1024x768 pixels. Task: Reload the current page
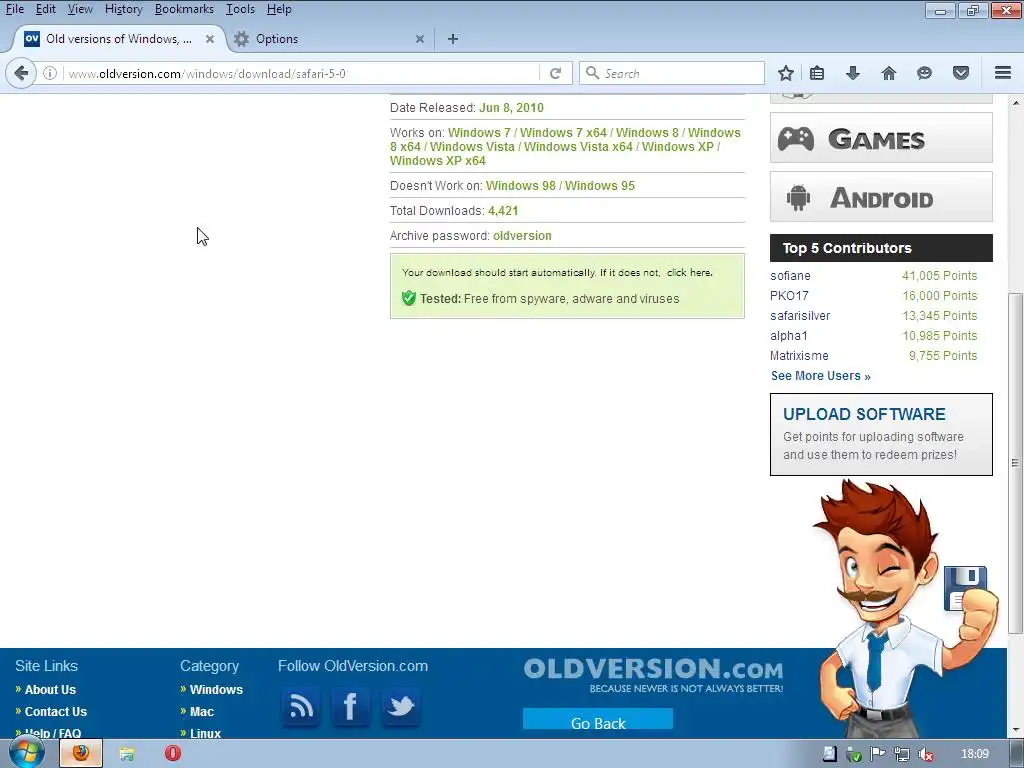point(555,73)
